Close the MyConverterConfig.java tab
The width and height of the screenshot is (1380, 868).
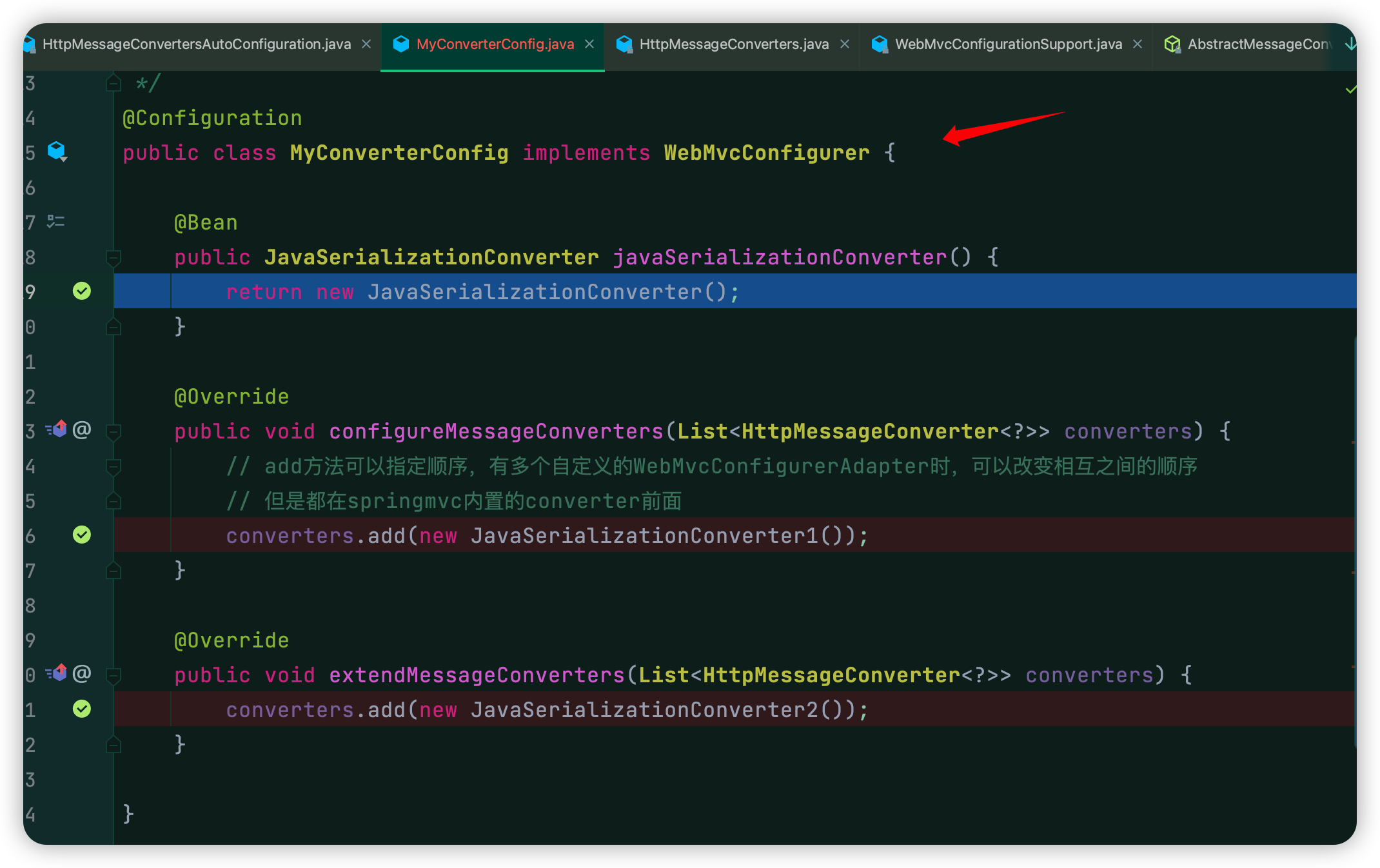click(x=589, y=44)
